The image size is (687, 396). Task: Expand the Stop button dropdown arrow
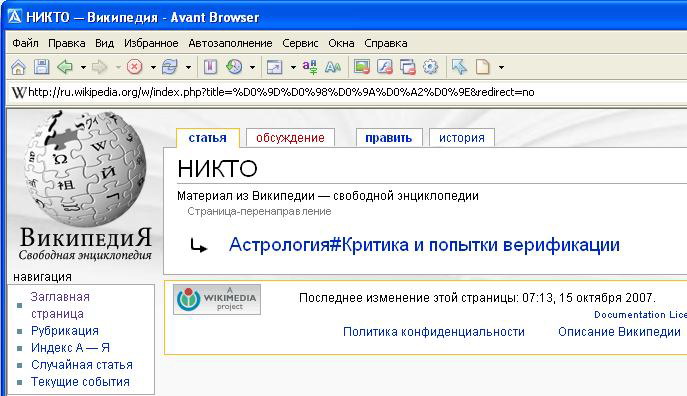153,67
